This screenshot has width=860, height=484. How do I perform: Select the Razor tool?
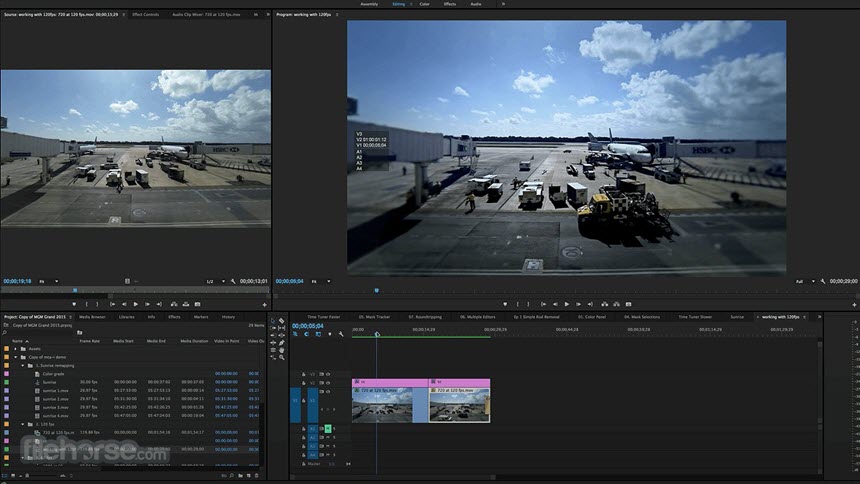(281, 320)
